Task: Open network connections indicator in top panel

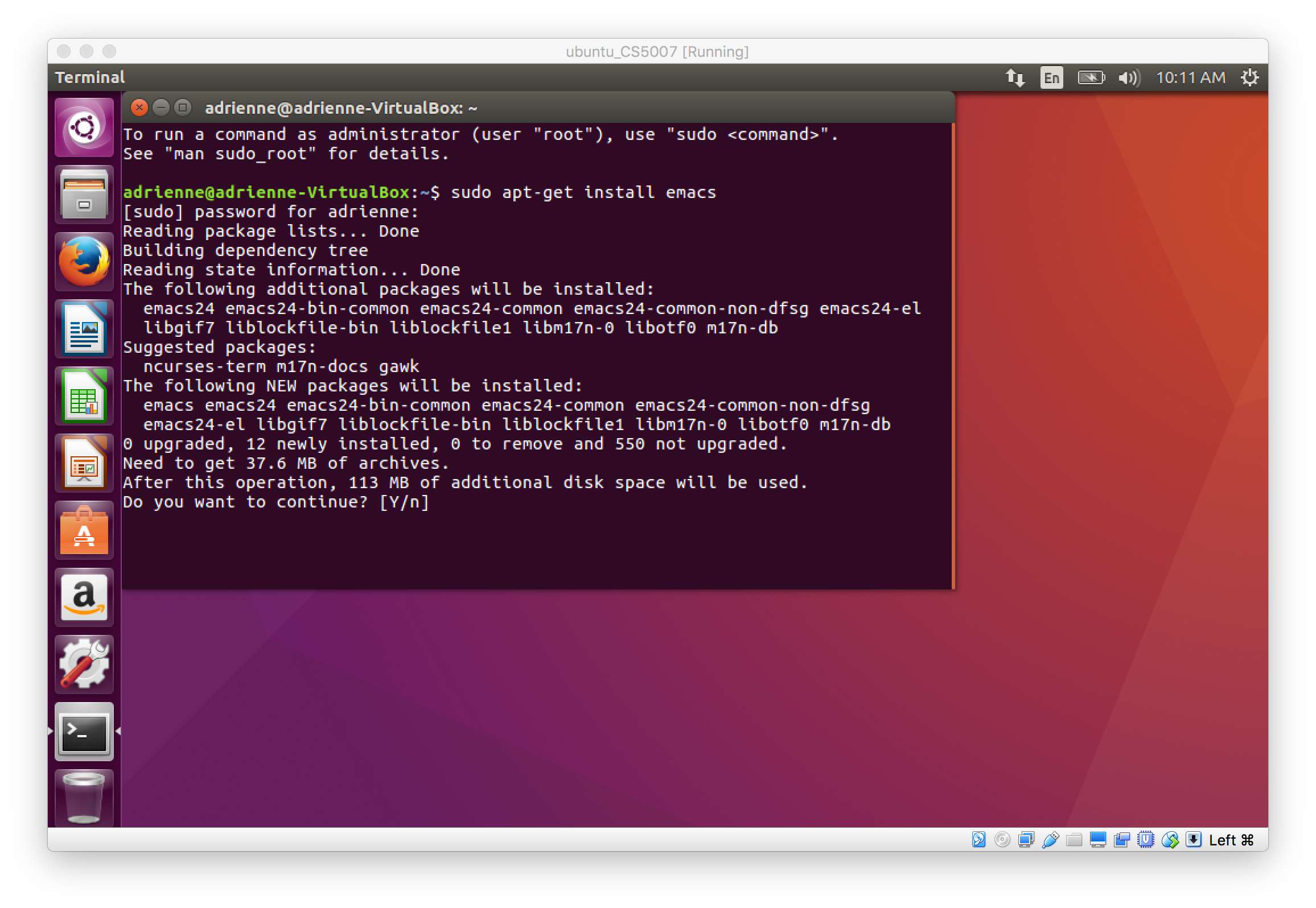Action: click(1015, 77)
